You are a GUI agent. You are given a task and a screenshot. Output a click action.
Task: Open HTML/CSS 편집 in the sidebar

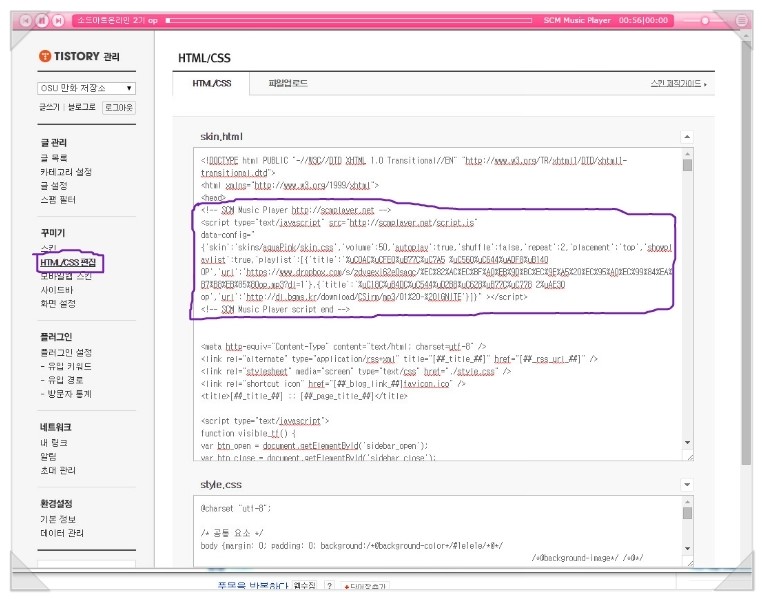click(x=68, y=262)
